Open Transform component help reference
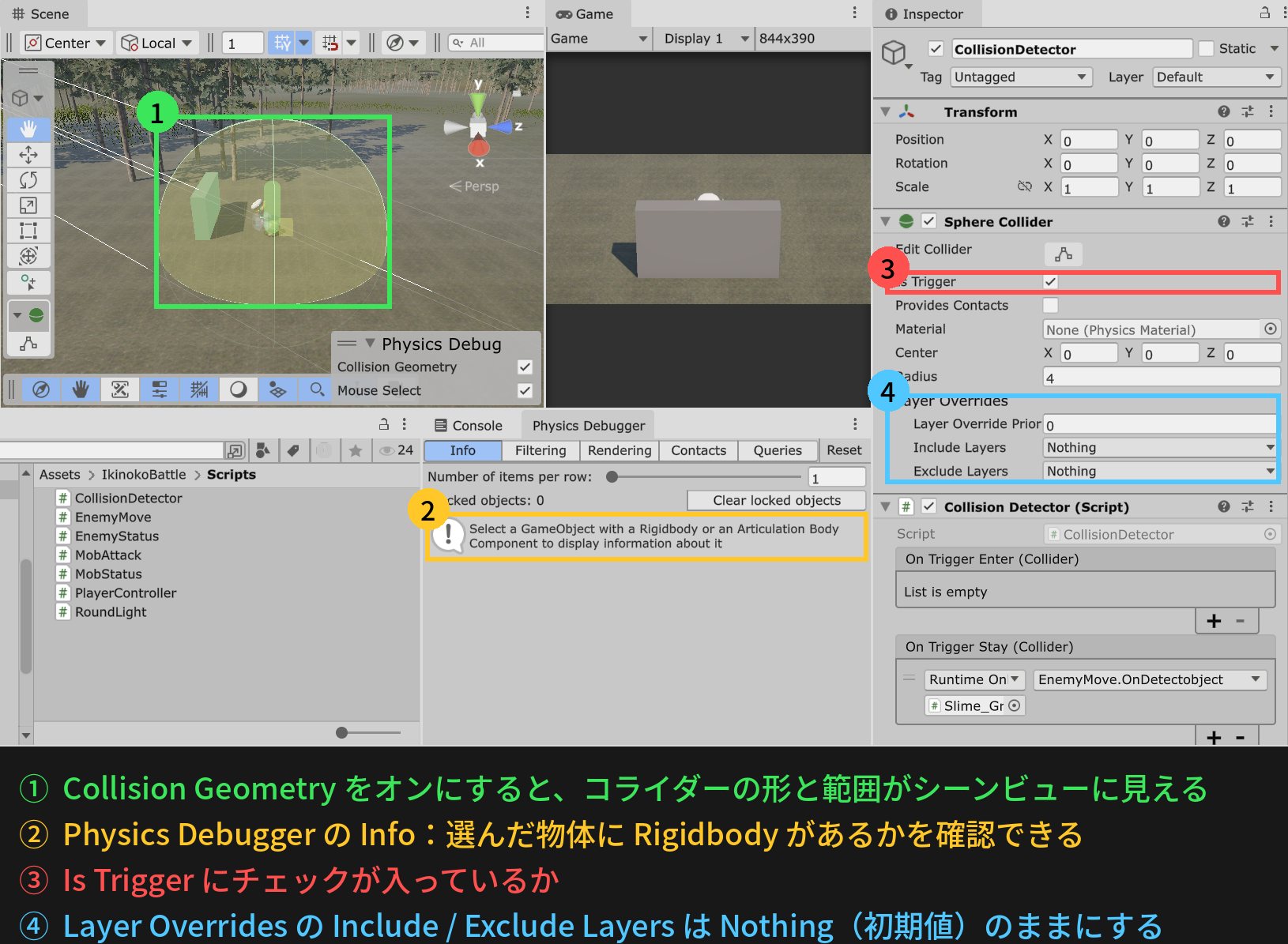 pos(1224,111)
